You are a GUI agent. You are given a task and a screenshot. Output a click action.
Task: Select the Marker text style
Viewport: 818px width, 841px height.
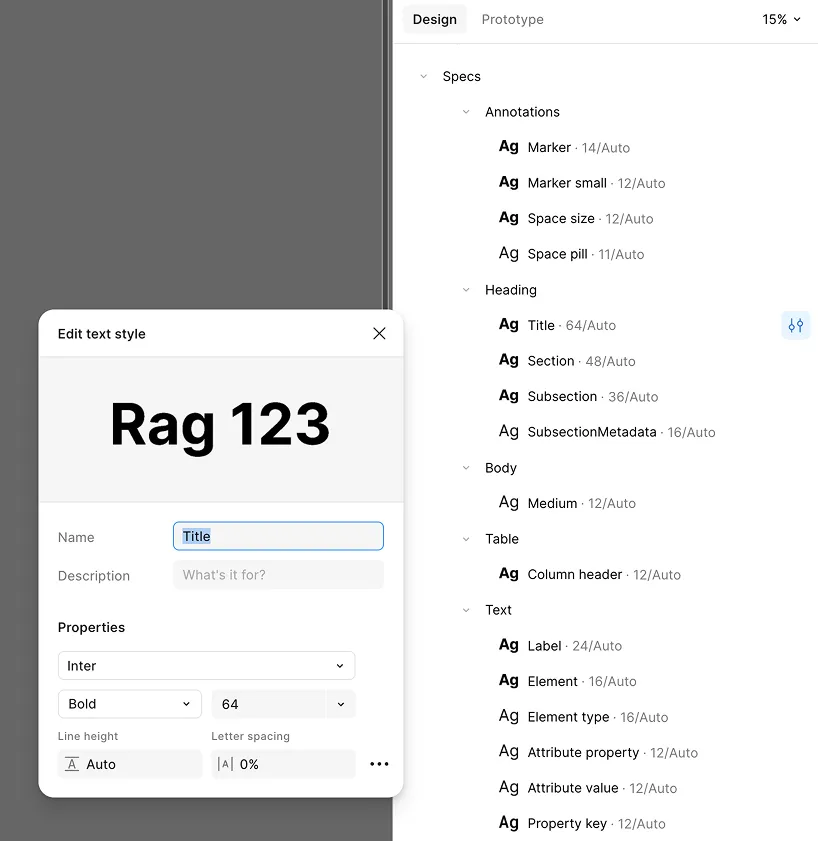point(579,147)
